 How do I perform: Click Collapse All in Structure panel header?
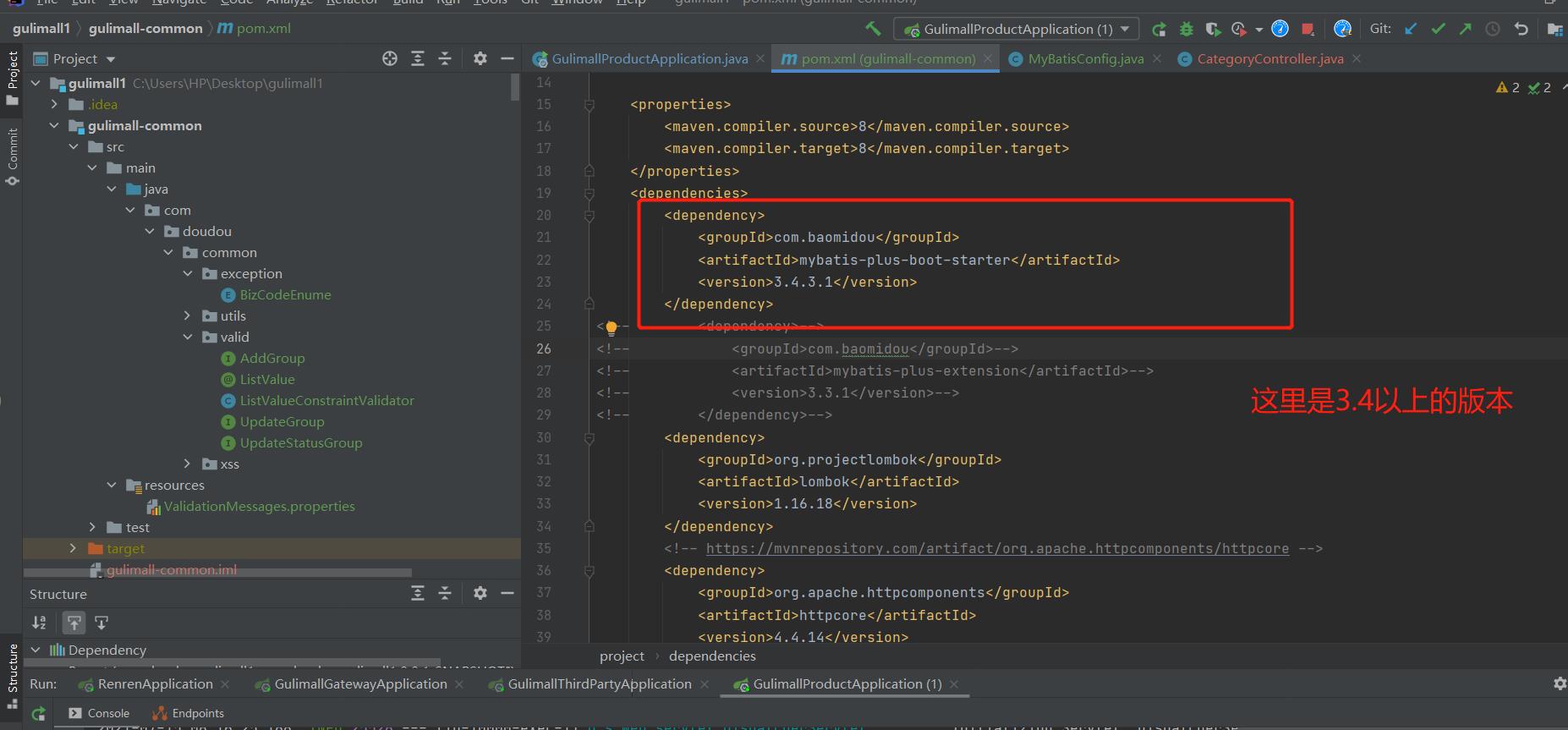[445, 593]
